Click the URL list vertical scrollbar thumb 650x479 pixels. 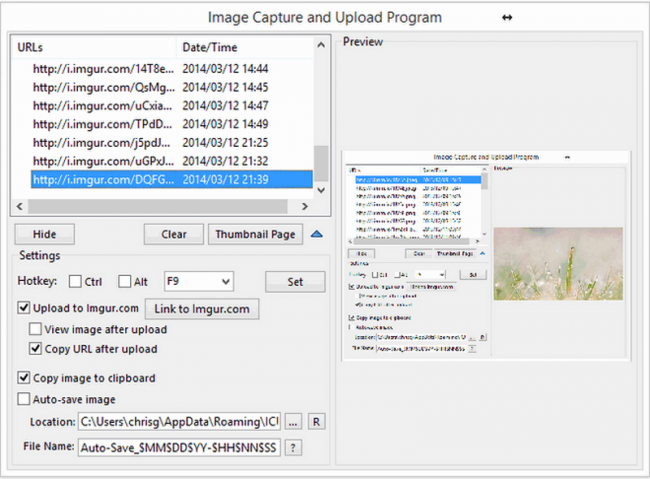pyautogui.click(x=321, y=163)
